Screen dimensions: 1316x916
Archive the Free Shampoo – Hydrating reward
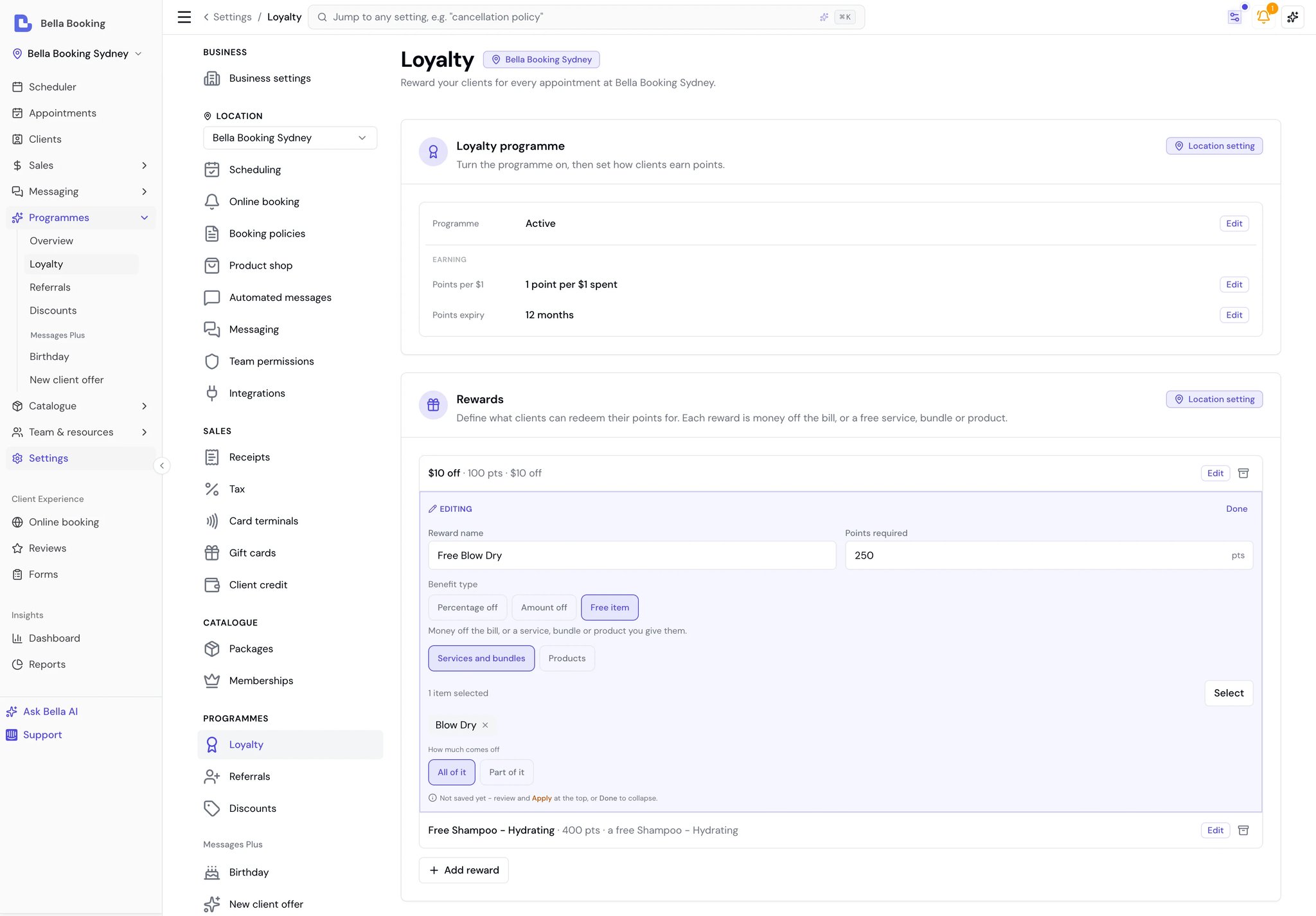1243,831
